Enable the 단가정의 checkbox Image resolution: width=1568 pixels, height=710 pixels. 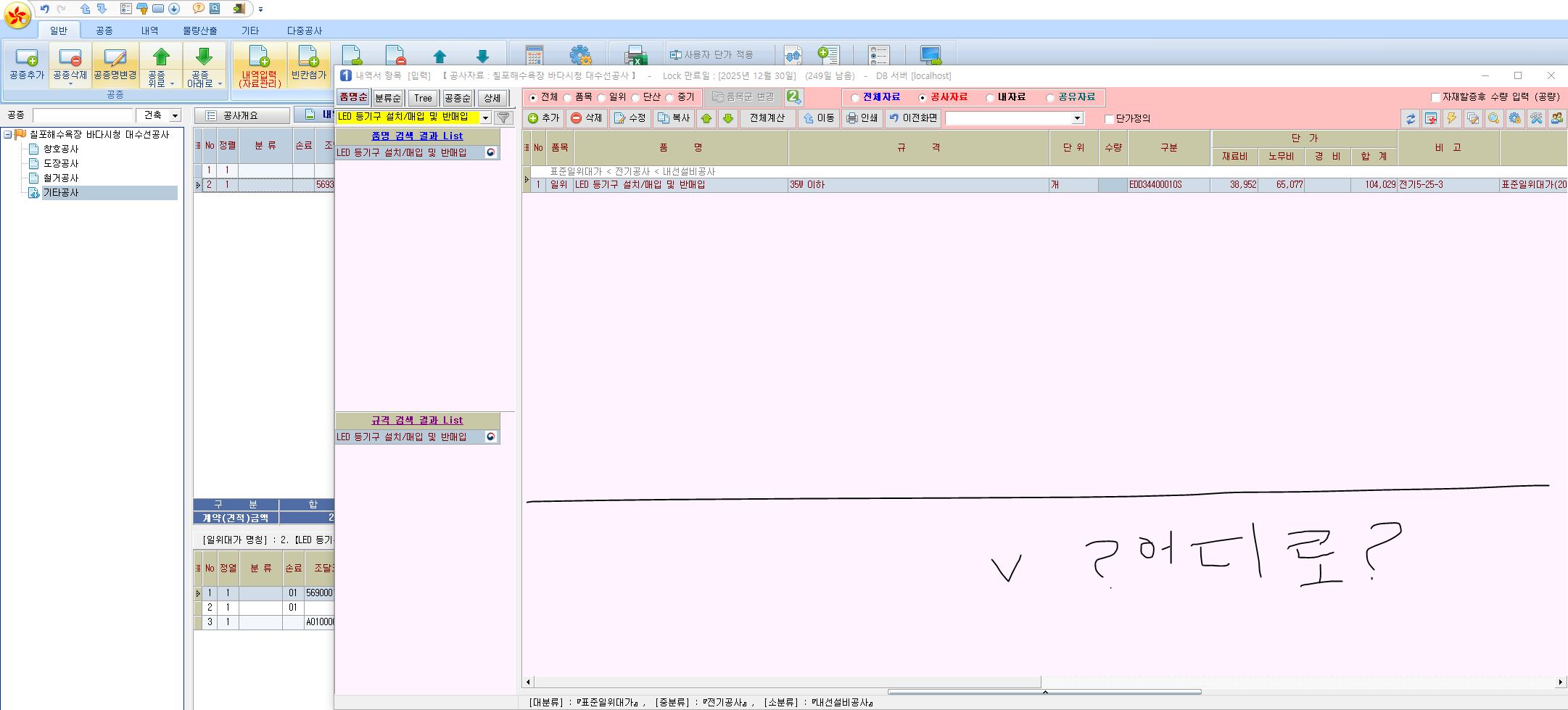(1109, 119)
